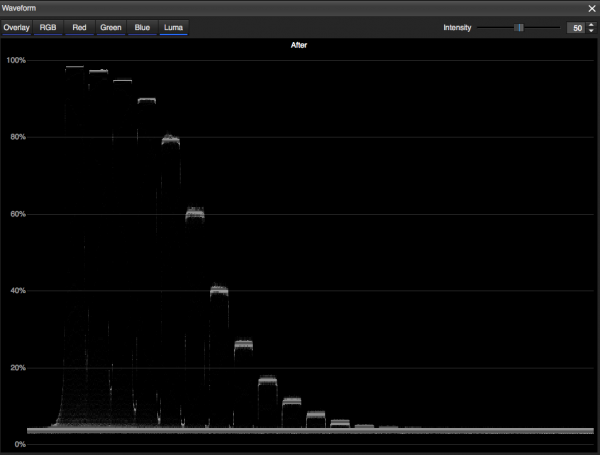Click the 20% graticule label
Screen dimensions: 600x455
(16, 368)
